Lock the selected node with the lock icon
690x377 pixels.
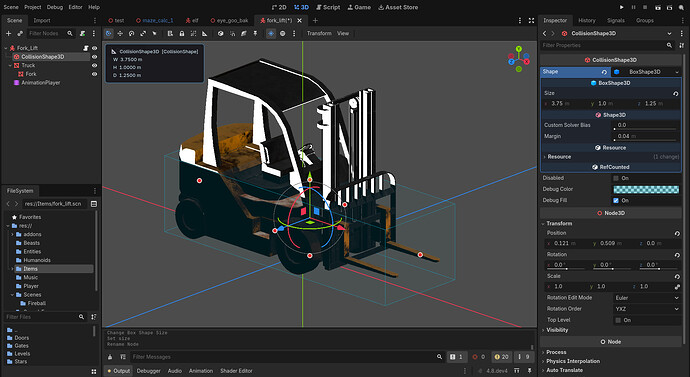click(x=182, y=33)
